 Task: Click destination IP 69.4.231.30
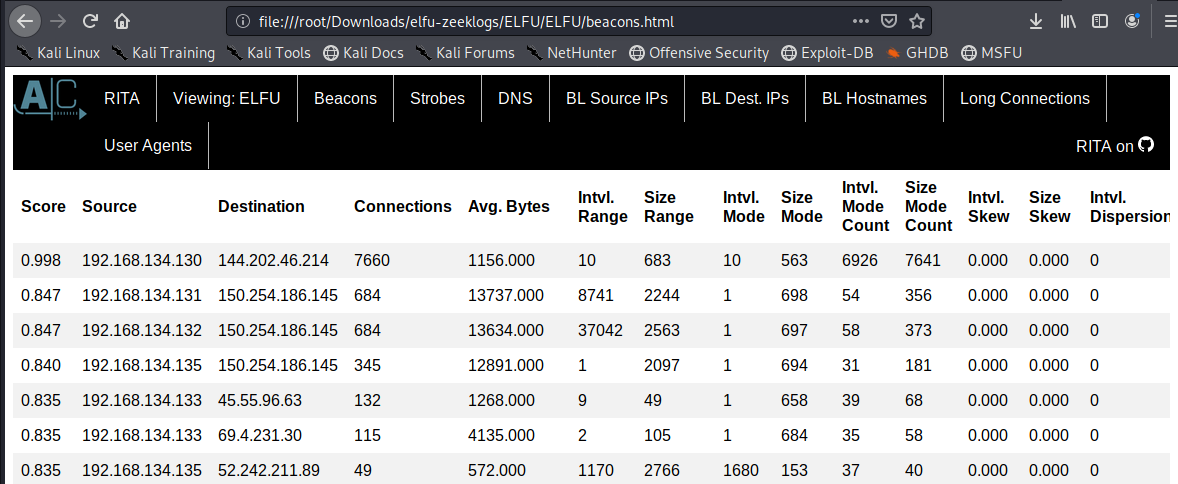pyautogui.click(x=260, y=435)
